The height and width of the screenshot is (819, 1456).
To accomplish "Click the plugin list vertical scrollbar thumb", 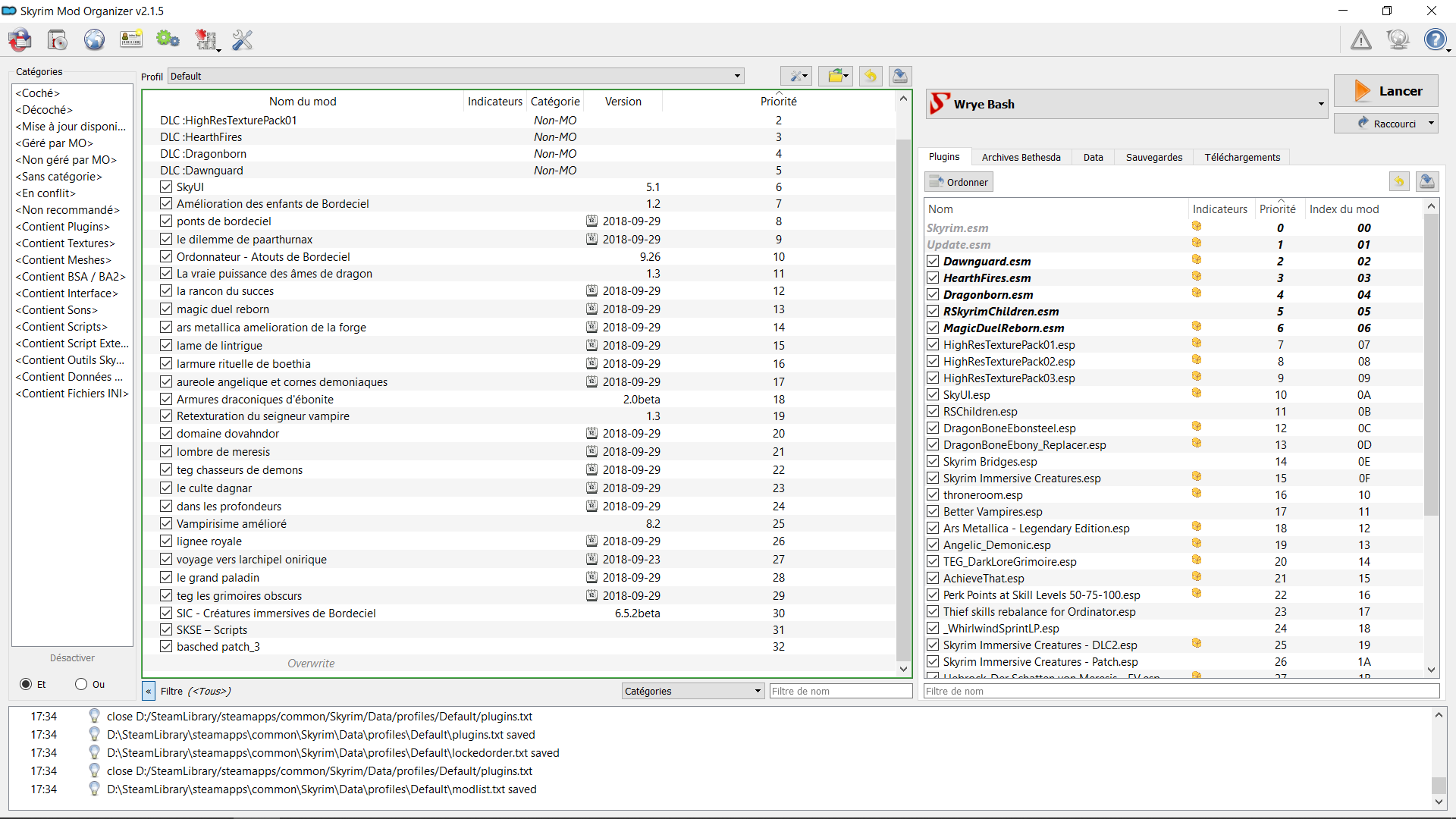I will (1431, 364).
